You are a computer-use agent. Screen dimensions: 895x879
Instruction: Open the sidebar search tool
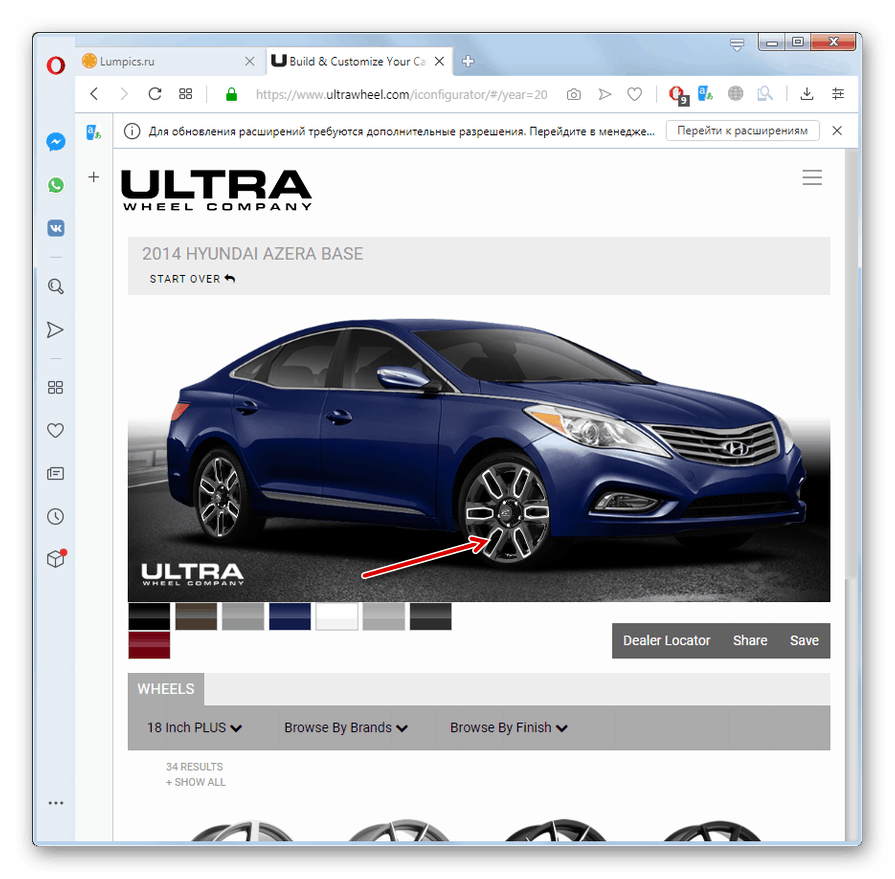[x=56, y=287]
